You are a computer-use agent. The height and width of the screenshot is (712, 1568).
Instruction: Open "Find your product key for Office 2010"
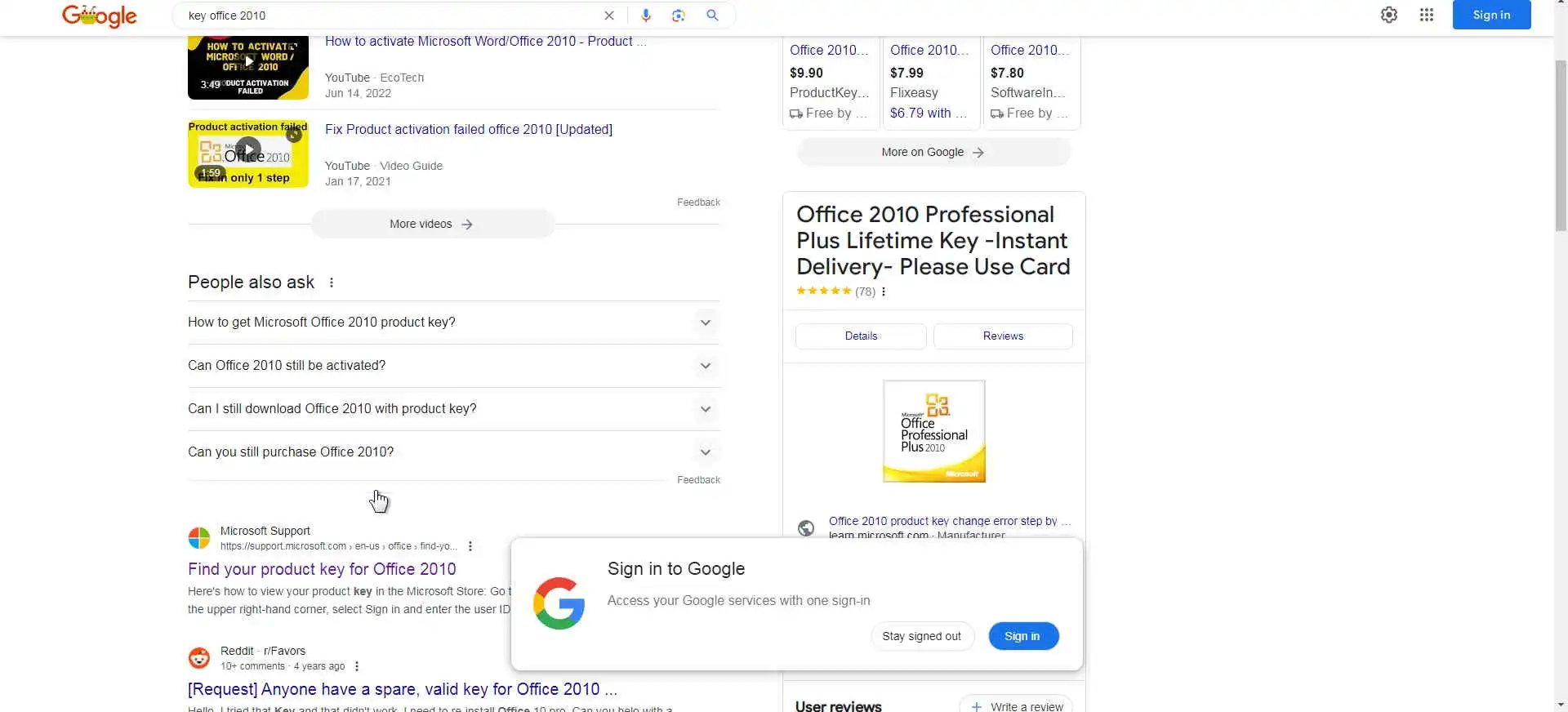pyautogui.click(x=322, y=569)
